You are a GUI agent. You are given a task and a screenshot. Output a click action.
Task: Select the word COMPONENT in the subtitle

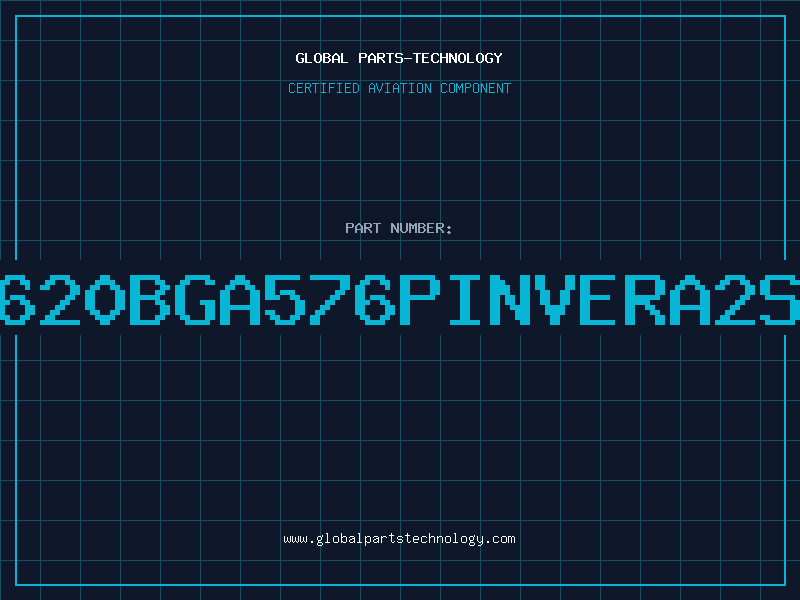coord(476,88)
